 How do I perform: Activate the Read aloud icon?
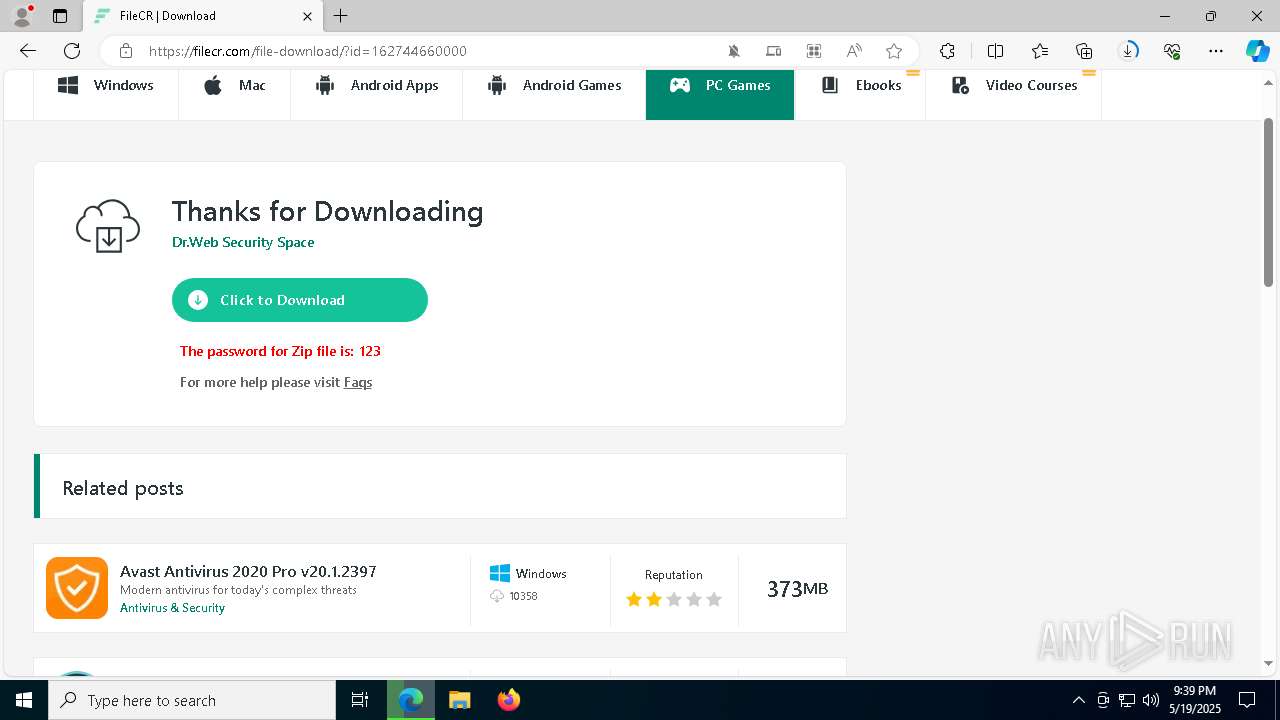[x=854, y=51]
